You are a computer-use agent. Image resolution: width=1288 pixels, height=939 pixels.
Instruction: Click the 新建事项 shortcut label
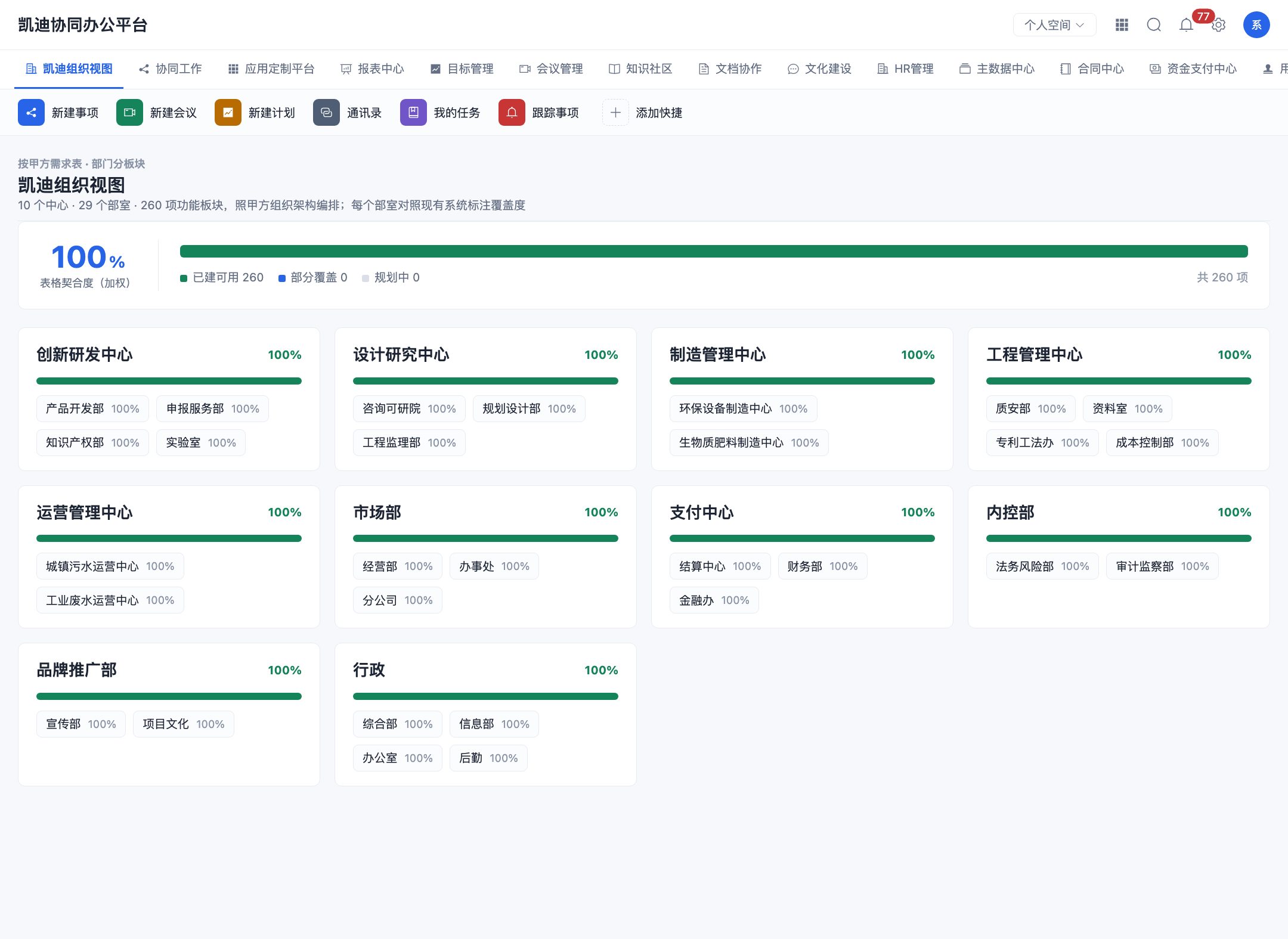tap(75, 113)
